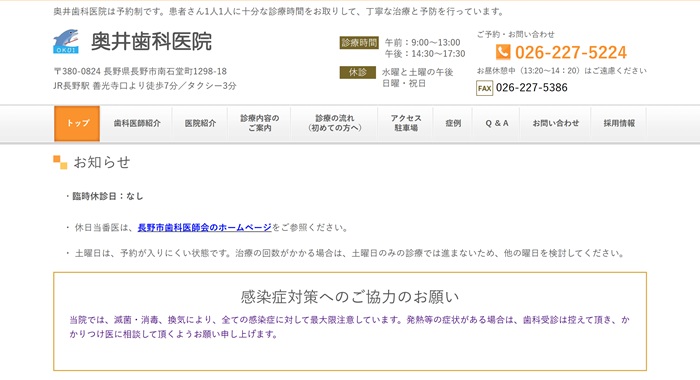Open the 採用情報 menu item

coord(619,124)
